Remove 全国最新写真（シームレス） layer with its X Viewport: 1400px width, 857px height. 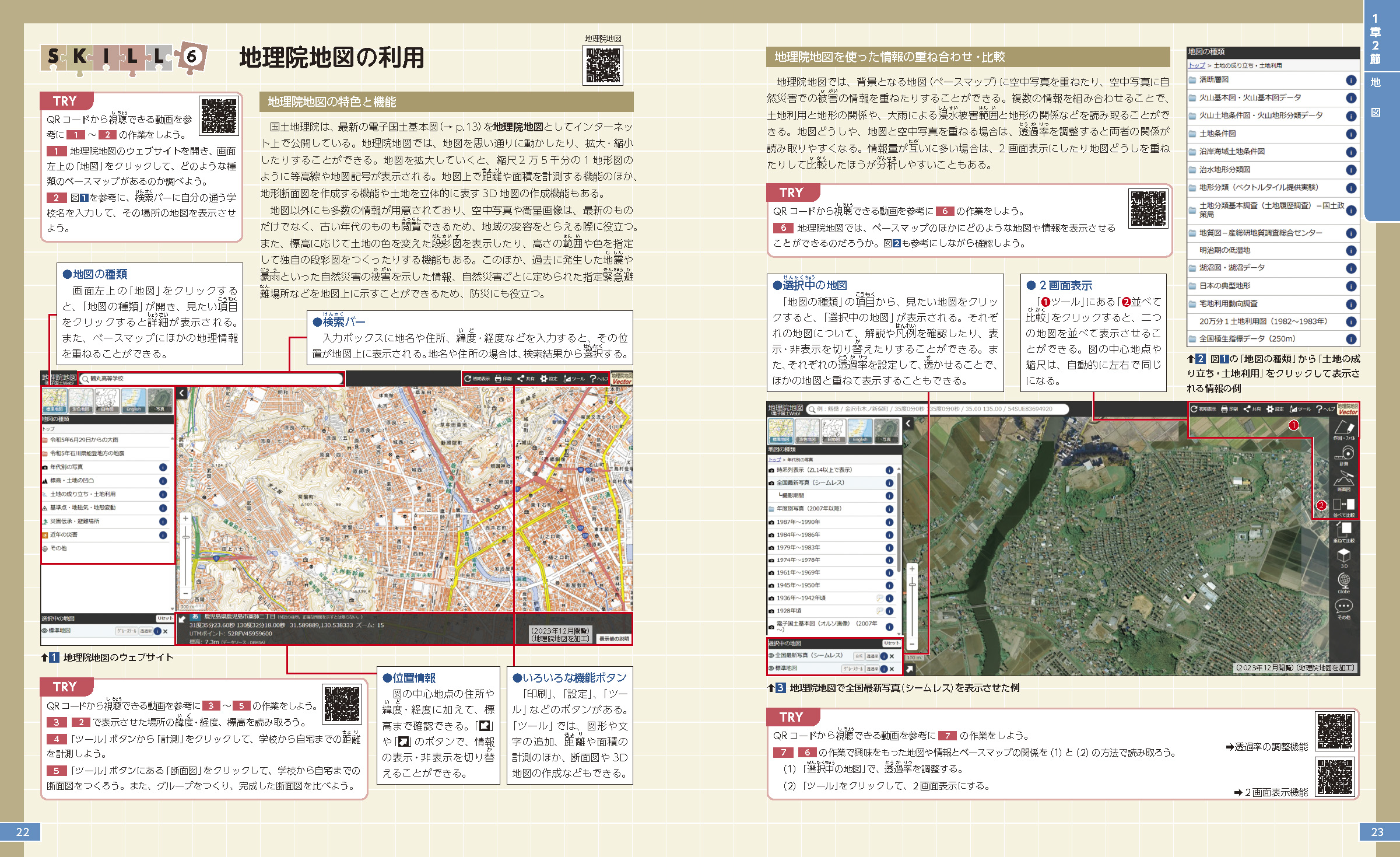pos(892,656)
